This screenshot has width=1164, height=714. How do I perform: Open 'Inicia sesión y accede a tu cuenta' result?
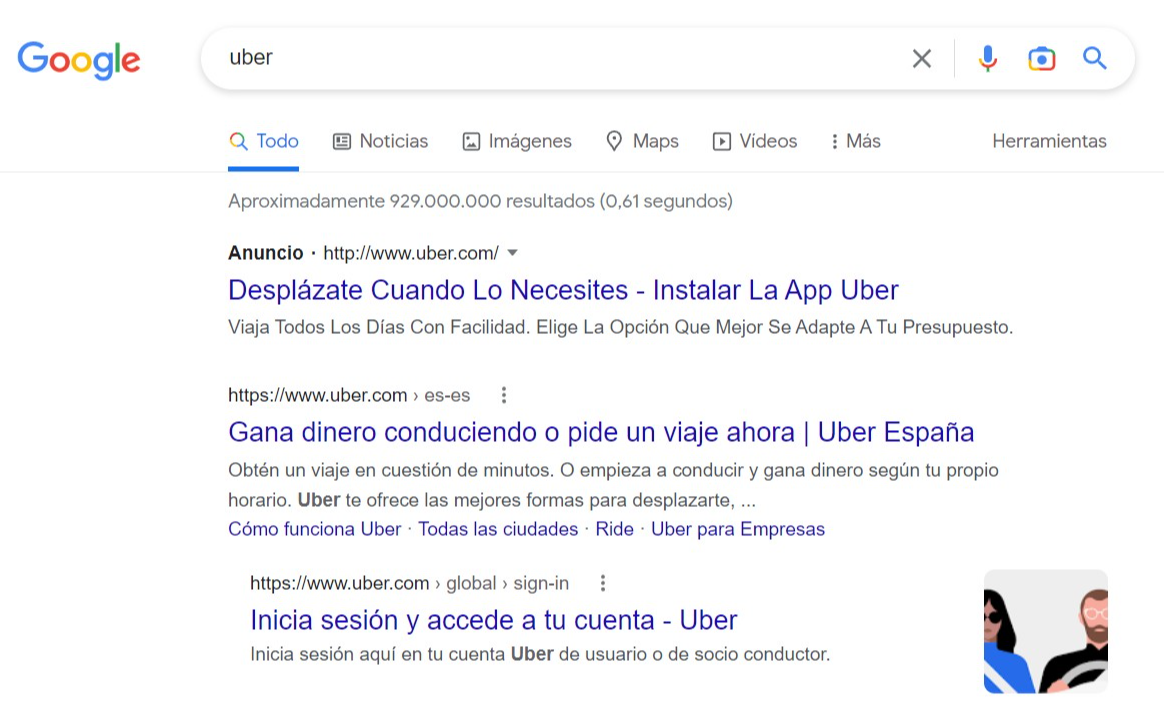pos(494,620)
